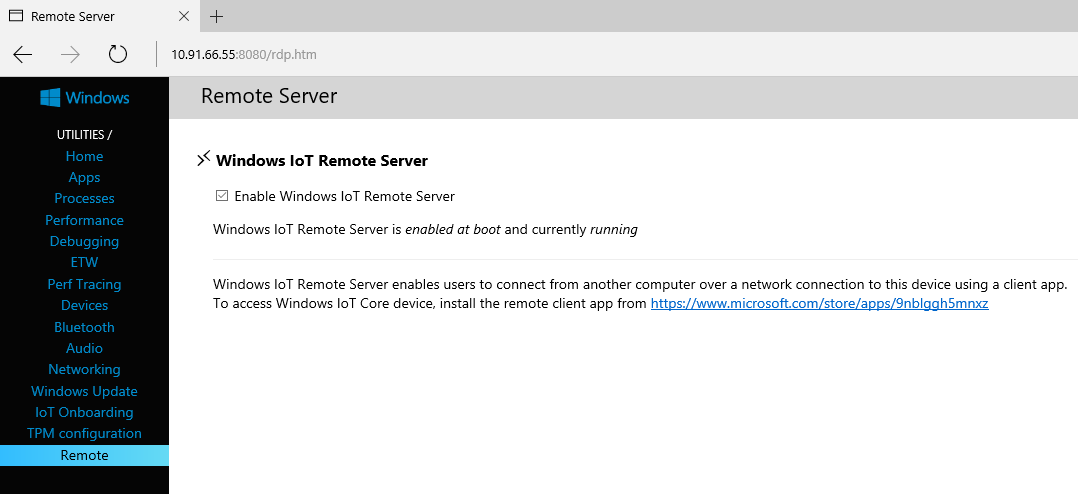Select the Remote Server browser tab
The height and width of the screenshot is (494, 1078).
tap(90, 16)
